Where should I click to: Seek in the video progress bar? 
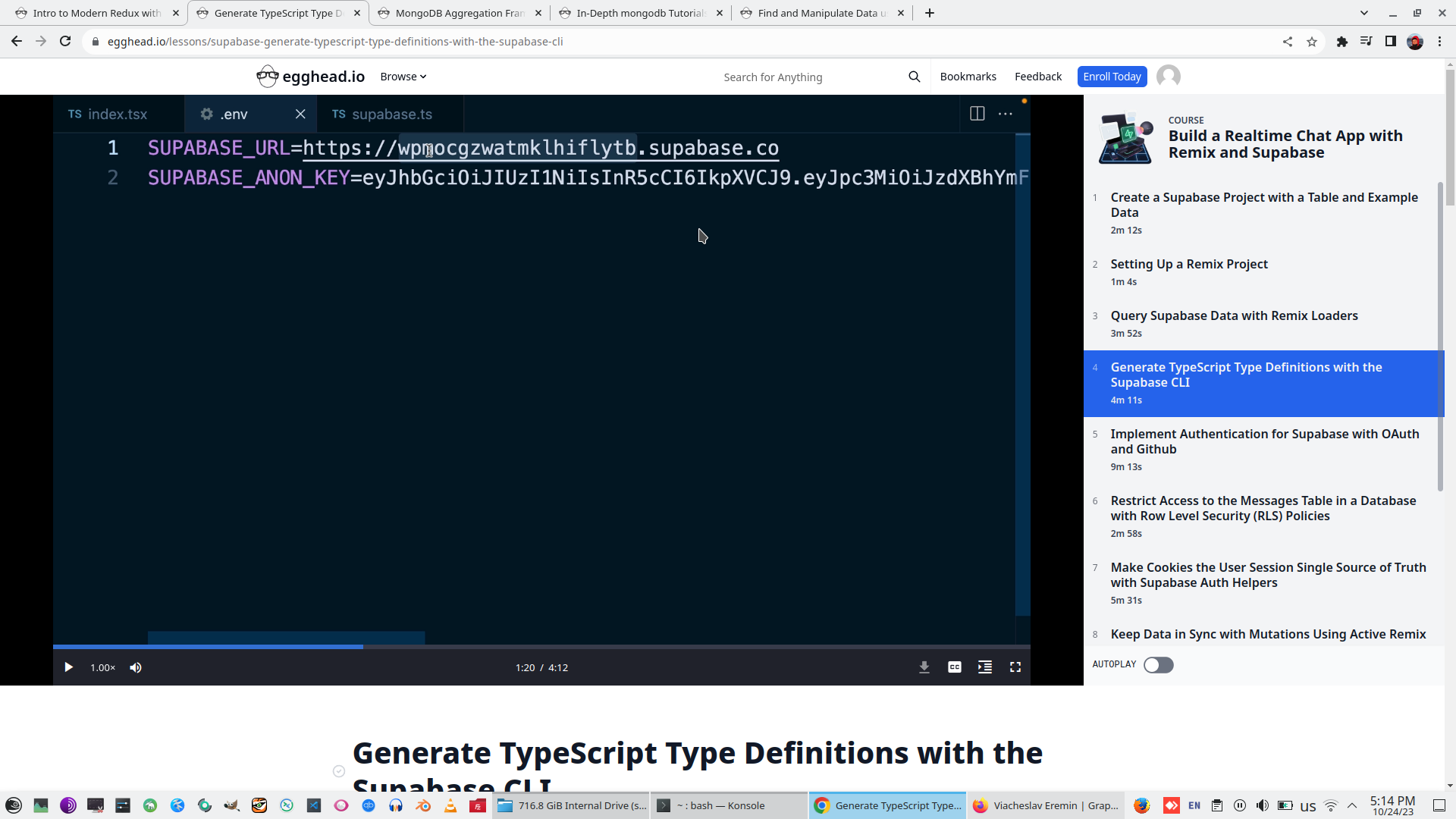click(x=541, y=647)
